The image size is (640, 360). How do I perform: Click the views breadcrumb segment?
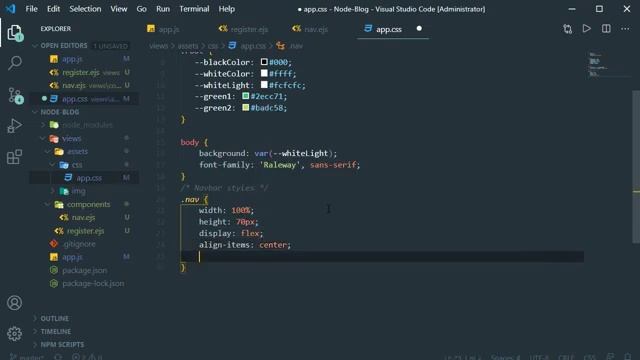coord(158,46)
